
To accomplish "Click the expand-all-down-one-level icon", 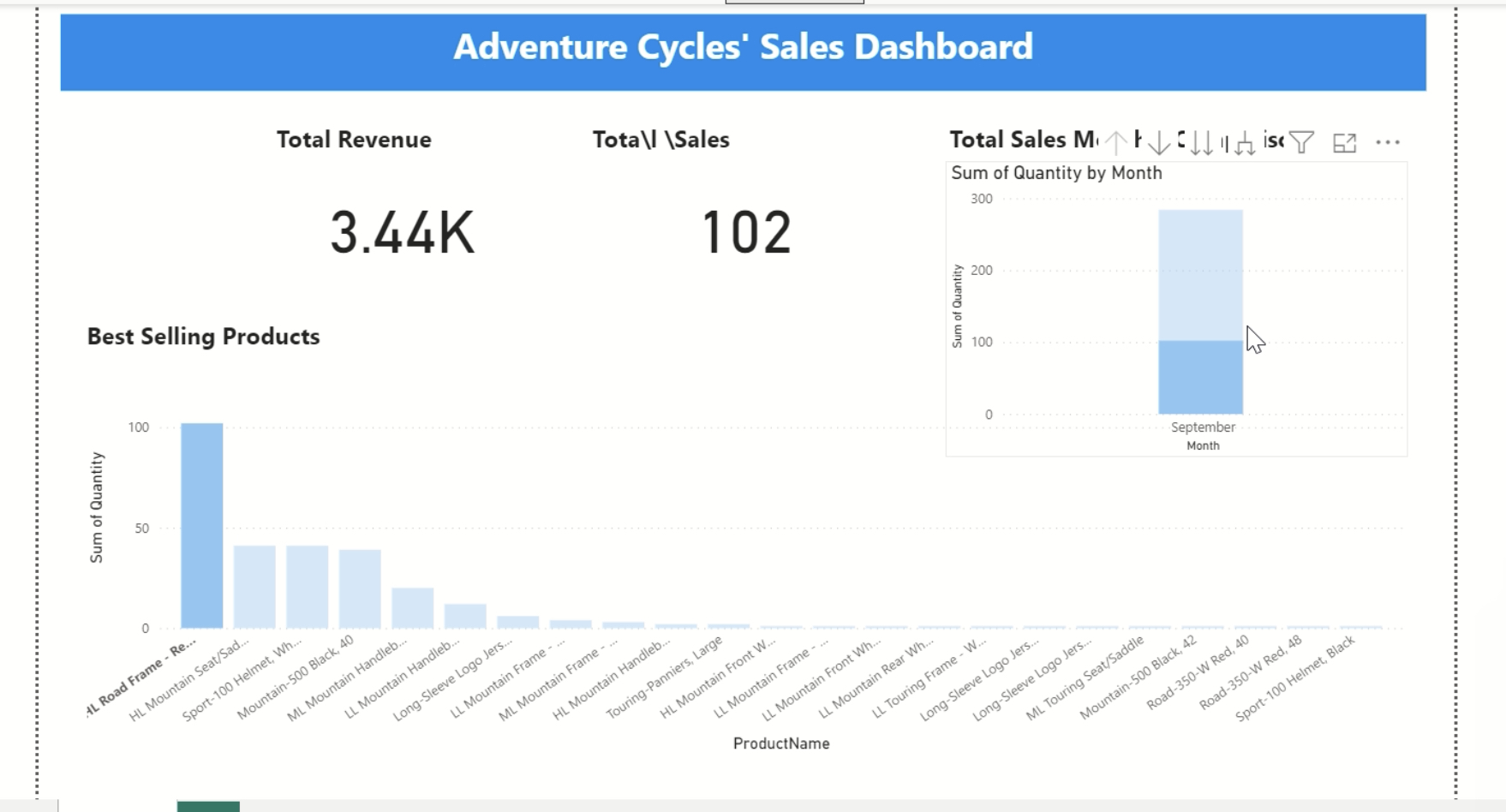I will (1243, 142).
